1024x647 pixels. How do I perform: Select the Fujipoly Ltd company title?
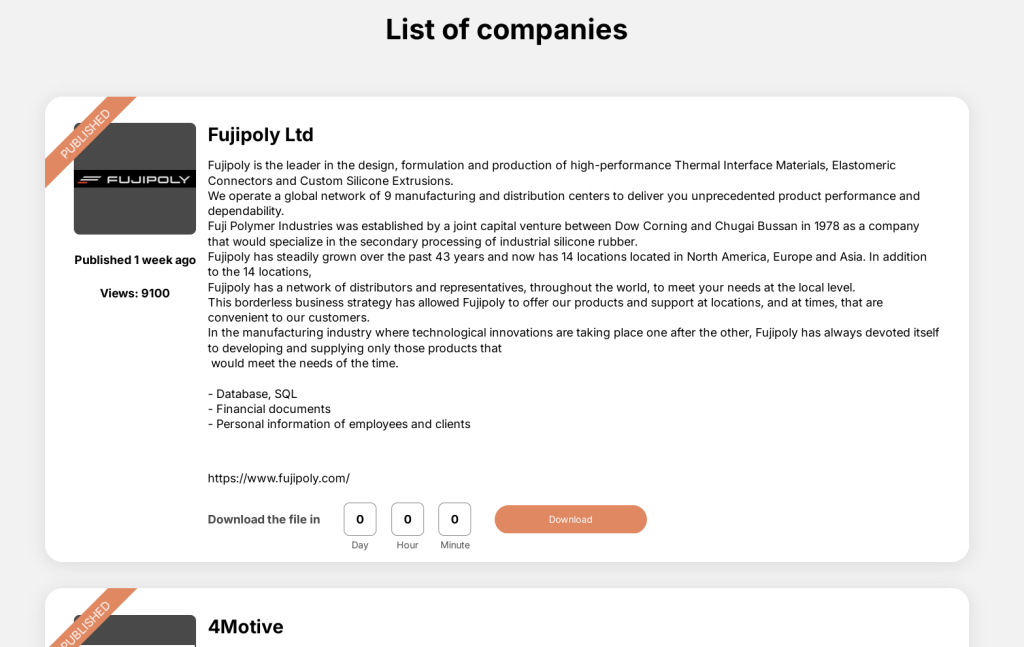(261, 134)
